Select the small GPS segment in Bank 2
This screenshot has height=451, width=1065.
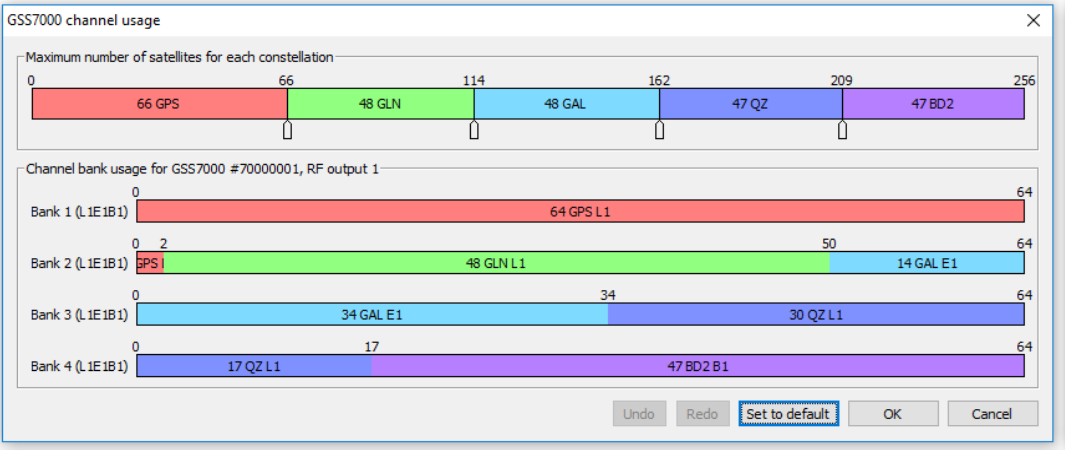click(x=150, y=263)
